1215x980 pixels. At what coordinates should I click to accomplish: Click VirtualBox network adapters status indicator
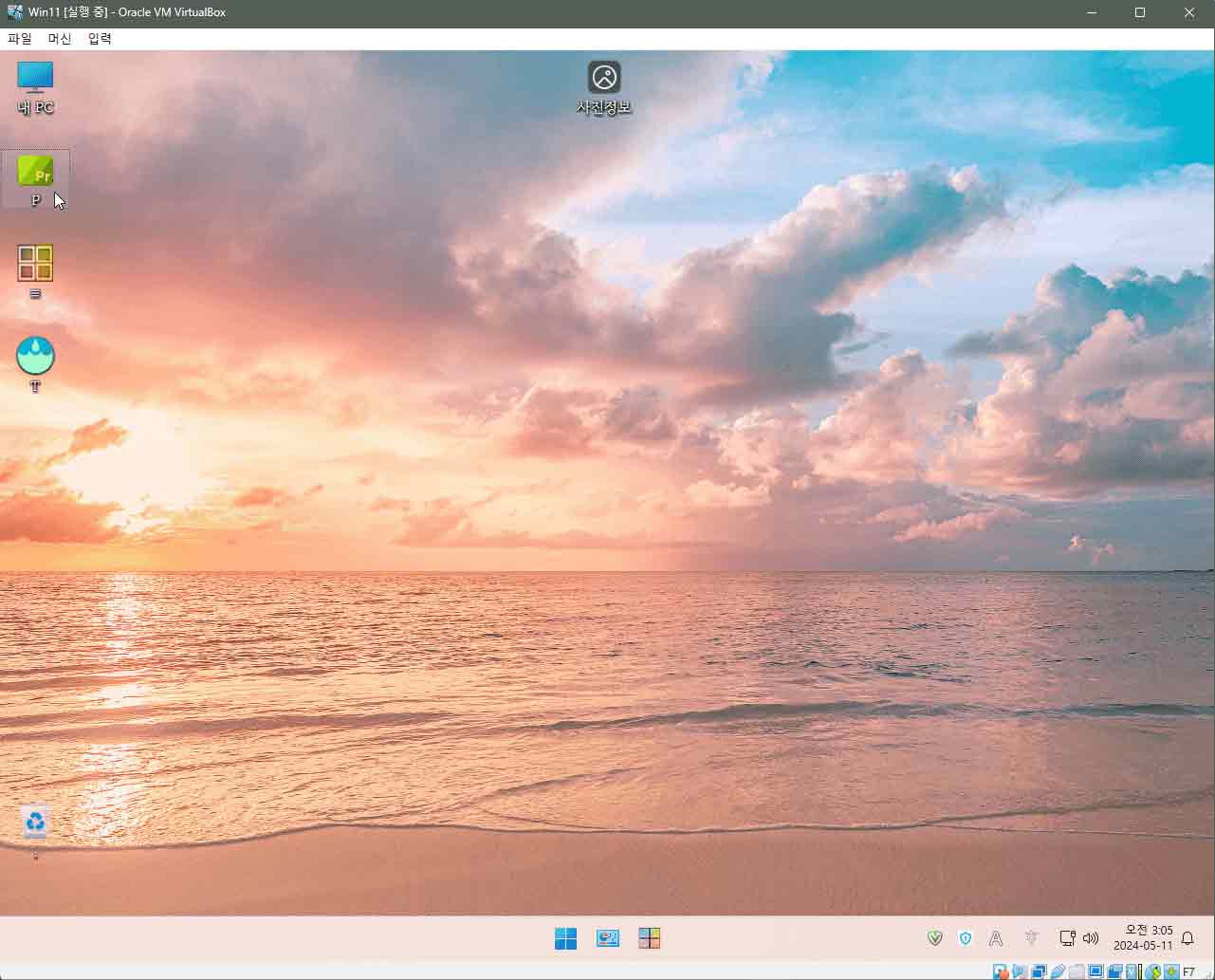pos(1039,971)
